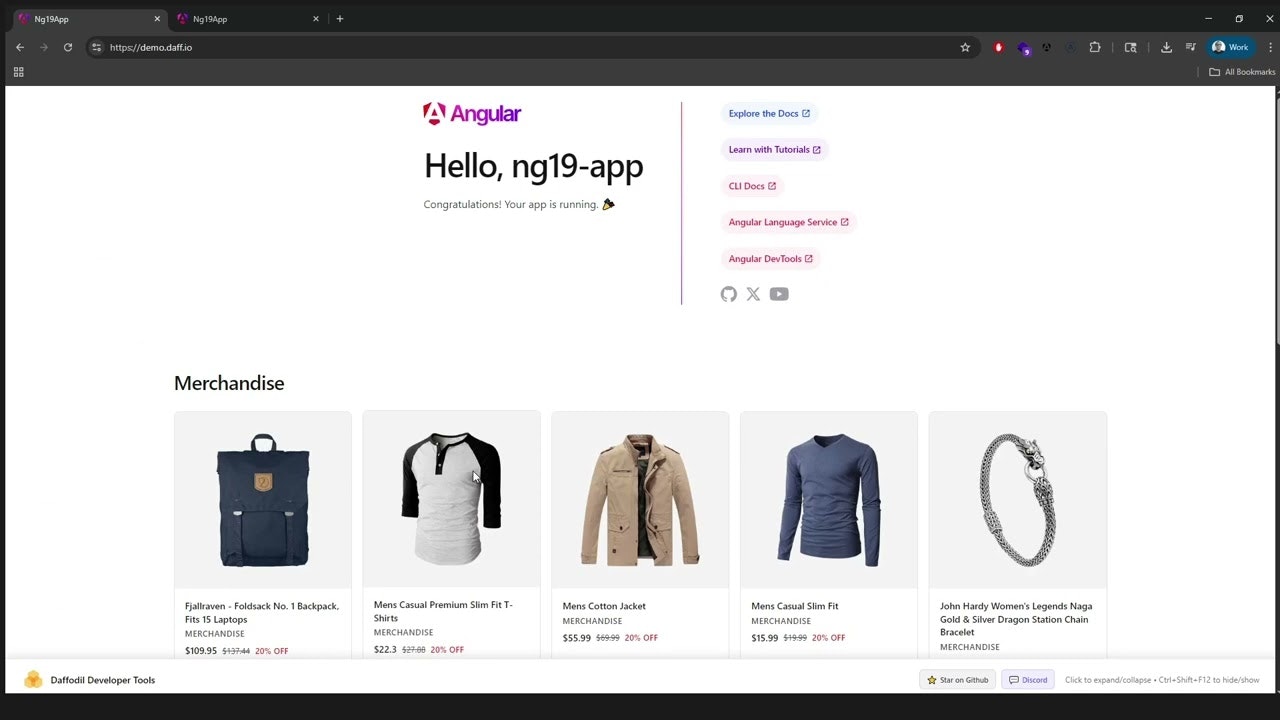This screenshot has width=1280, height=720.
Task: Click the Daffodil Developer Tools logo icon
Action: click(x=33, y=680)
